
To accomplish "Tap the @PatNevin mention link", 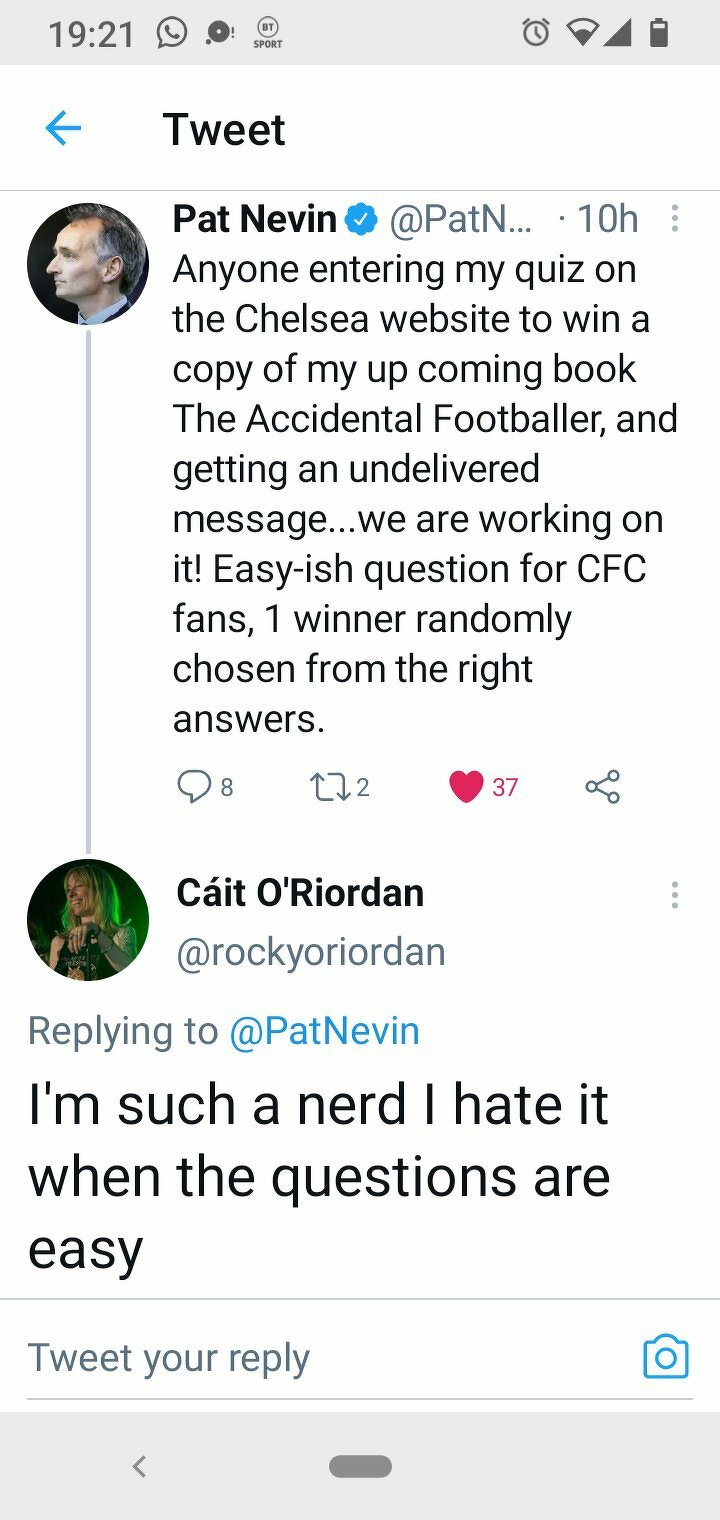I will click(x=324, y=1031).
